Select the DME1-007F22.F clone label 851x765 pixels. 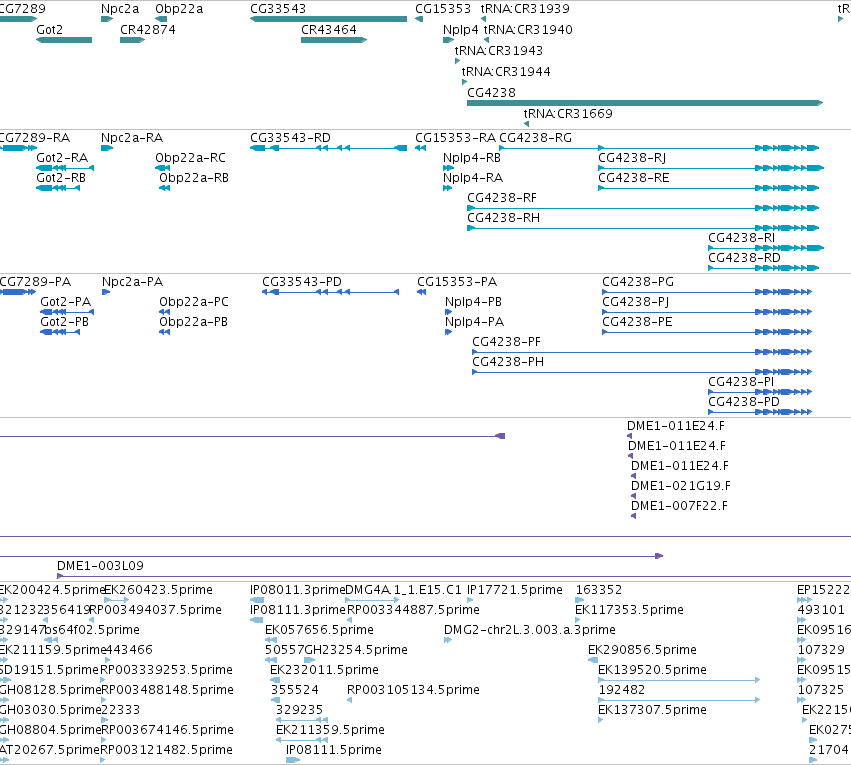pyautogui.click(x=679, y=506)
